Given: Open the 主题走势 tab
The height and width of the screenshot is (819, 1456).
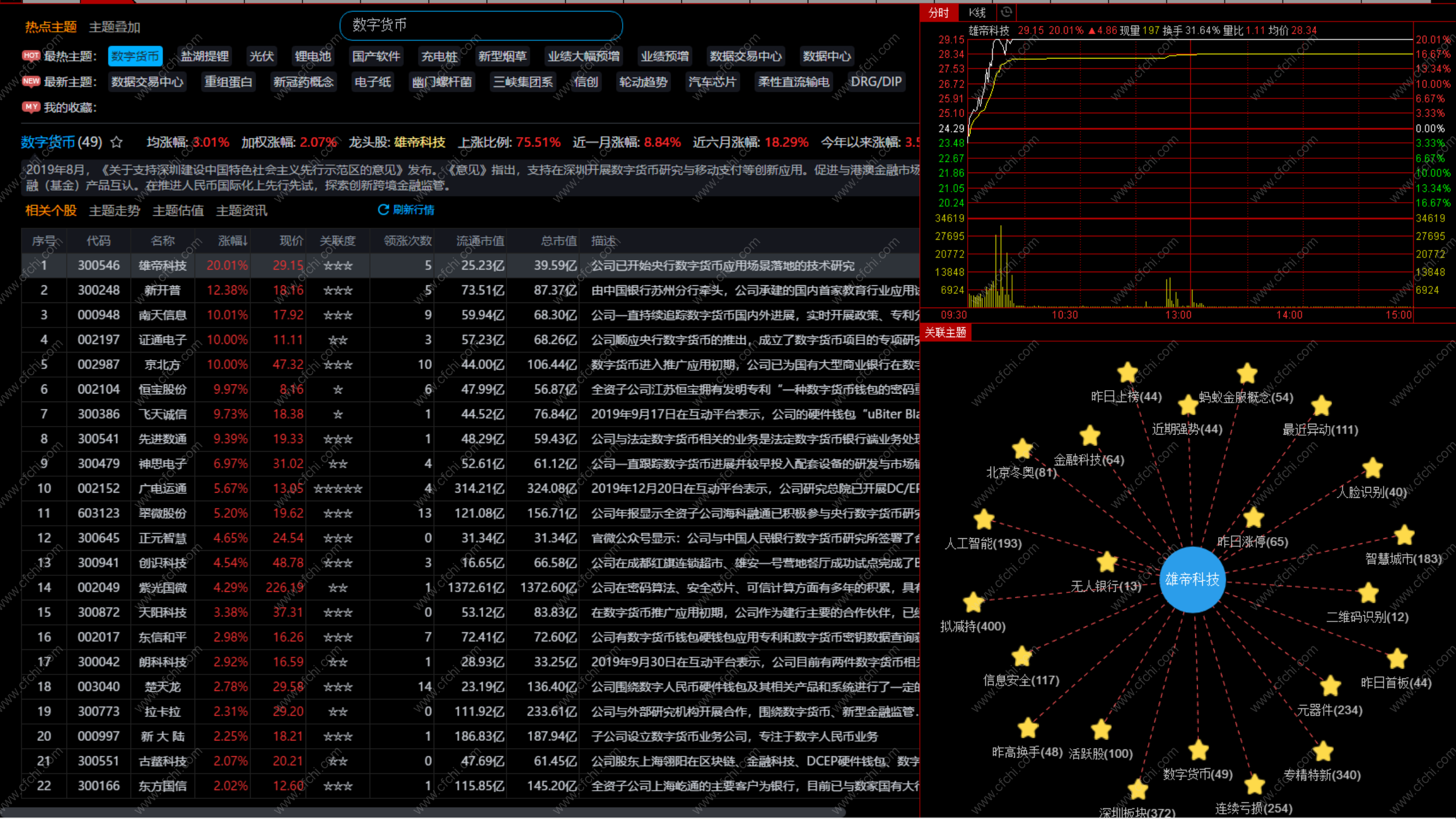Looking at the screenshot, I should (114, 211).
